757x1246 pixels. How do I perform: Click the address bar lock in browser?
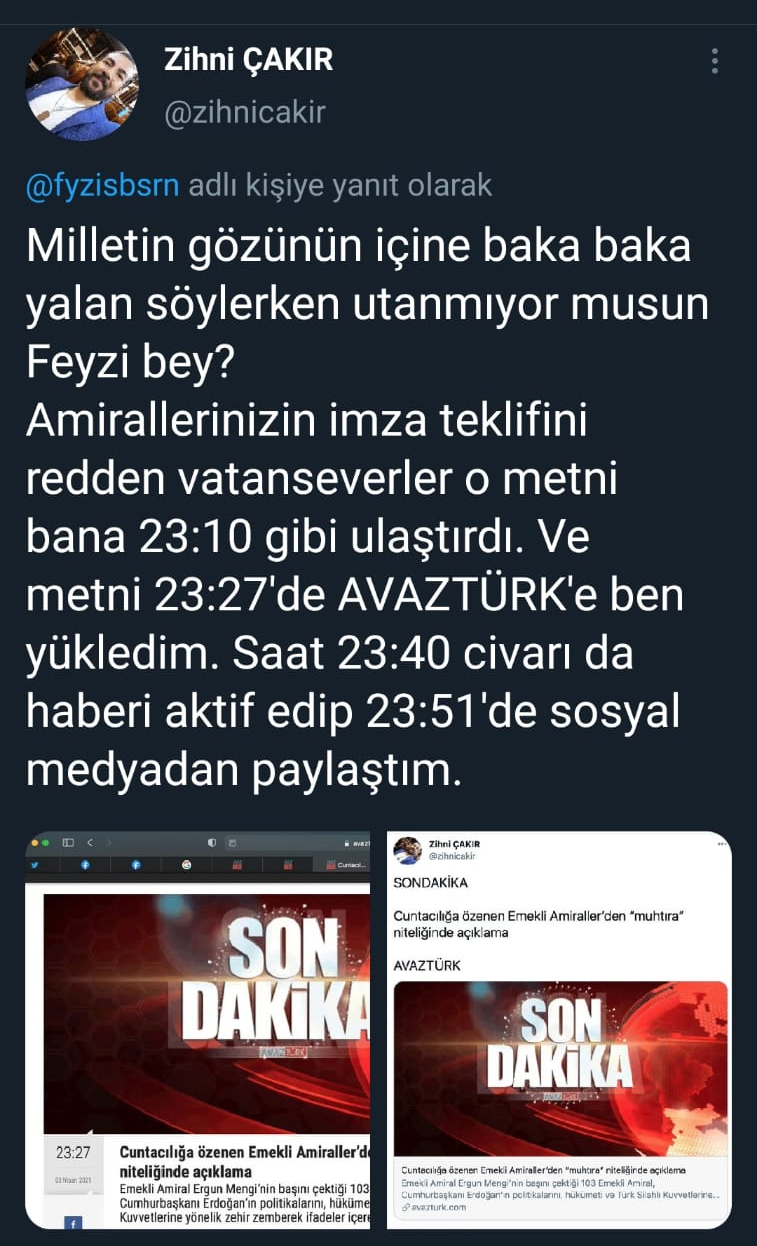point(346,843)
